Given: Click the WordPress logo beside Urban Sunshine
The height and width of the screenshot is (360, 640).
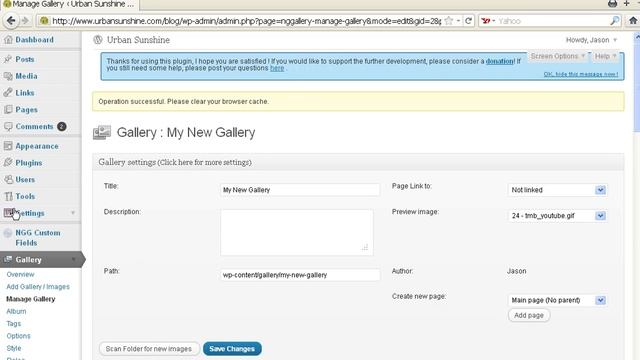Looking at the screenshot, I should click(98, 40).
